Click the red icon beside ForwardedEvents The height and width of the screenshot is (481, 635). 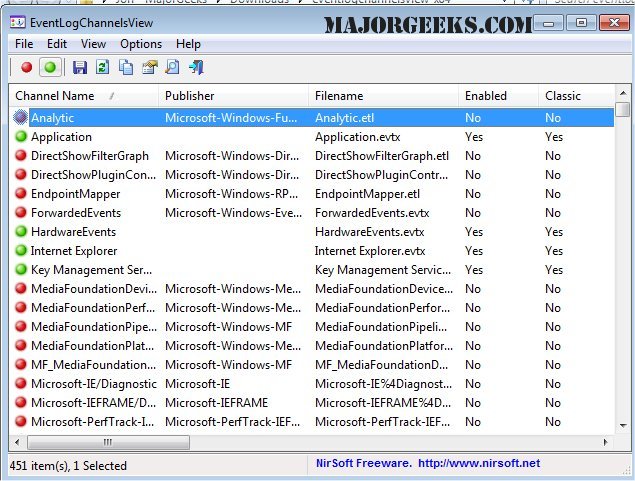21,213
